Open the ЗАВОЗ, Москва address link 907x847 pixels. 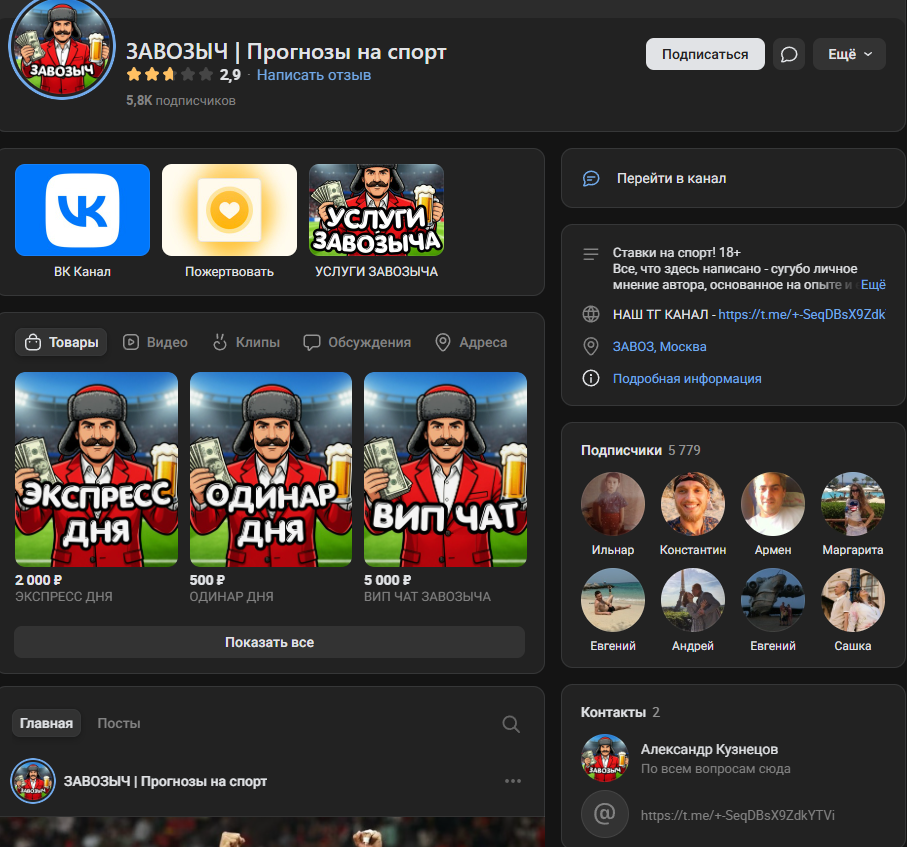point(659,347)
